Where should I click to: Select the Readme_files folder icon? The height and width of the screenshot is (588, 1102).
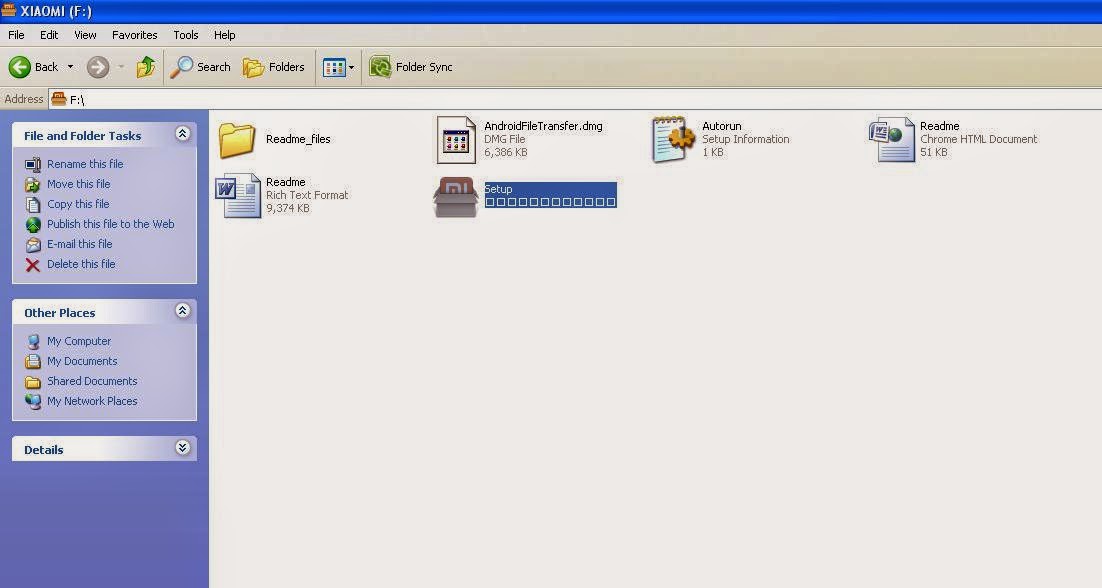[x=237, y=140]
